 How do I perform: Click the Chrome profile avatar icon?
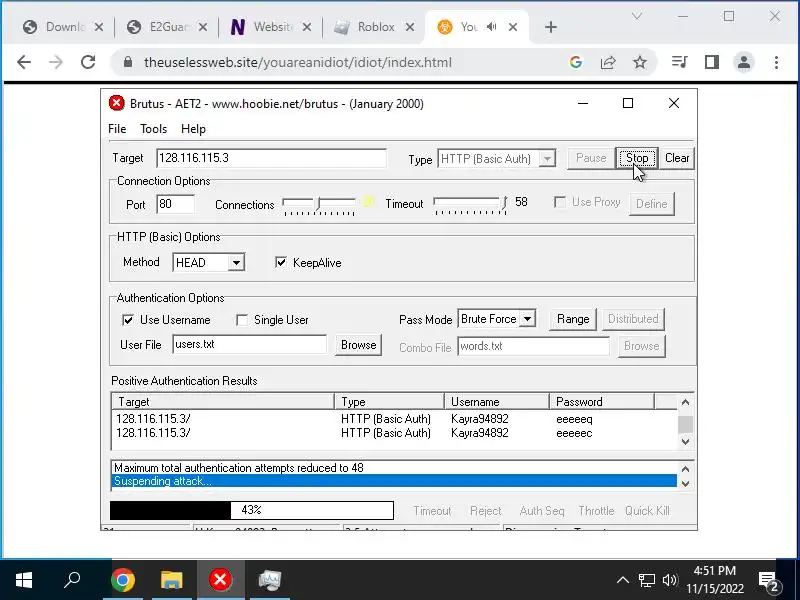744,62
